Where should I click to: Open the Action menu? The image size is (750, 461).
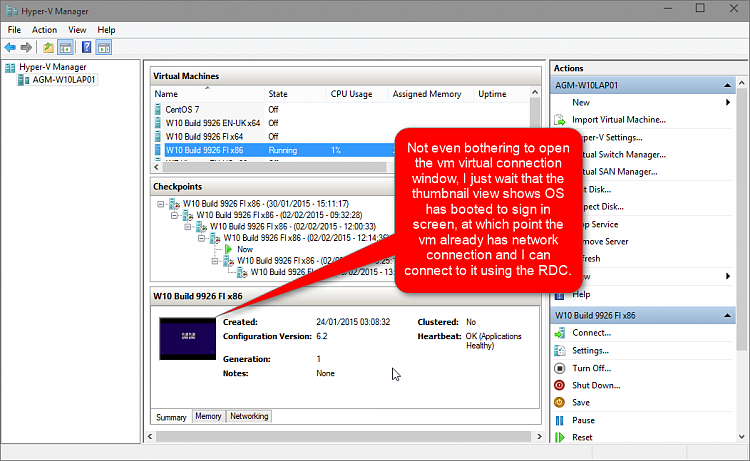(x=44, y=30)
